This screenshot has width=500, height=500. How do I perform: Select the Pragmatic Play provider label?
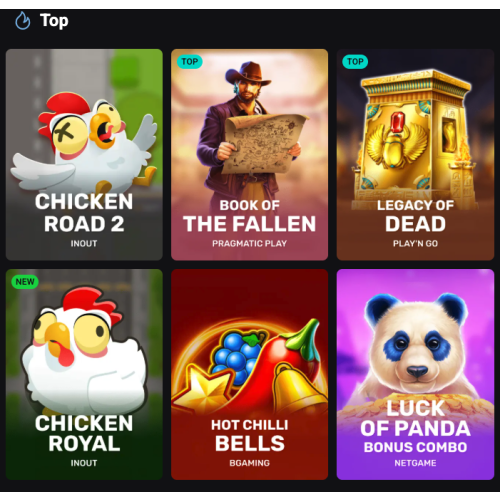[249, 244]
